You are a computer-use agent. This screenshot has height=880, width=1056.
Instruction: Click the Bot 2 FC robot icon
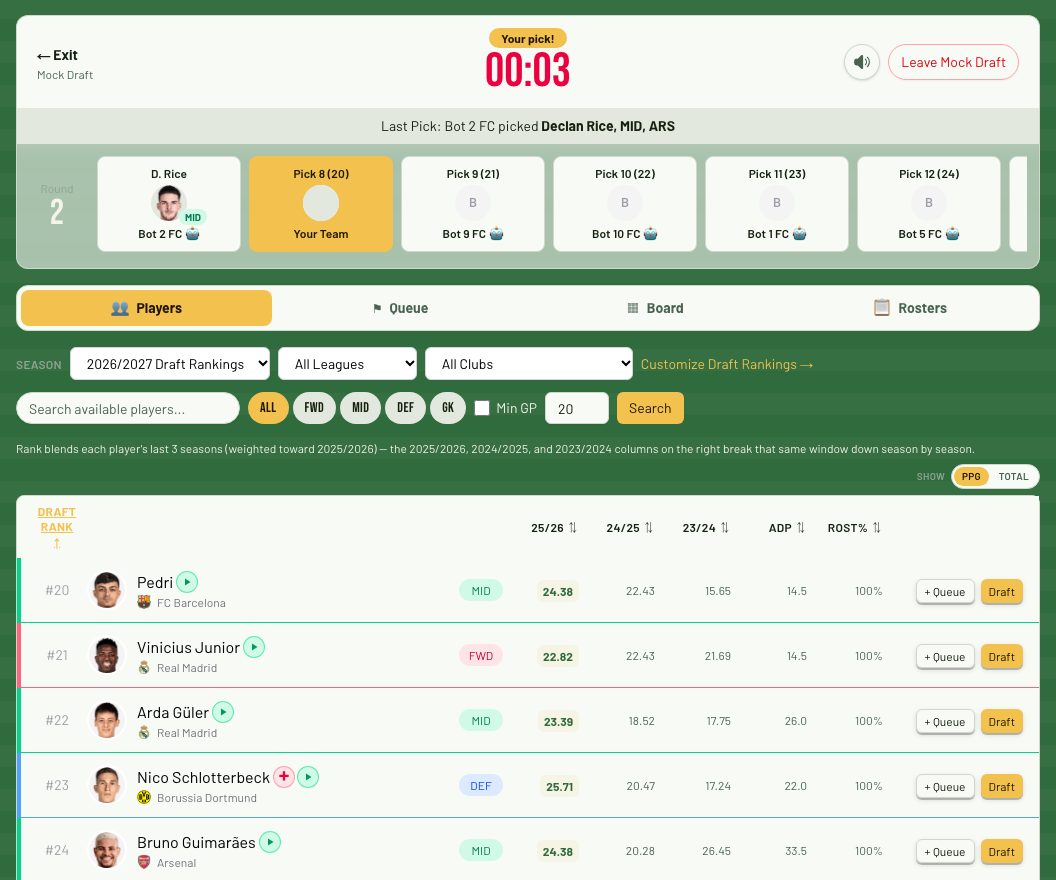coord(193,234)
